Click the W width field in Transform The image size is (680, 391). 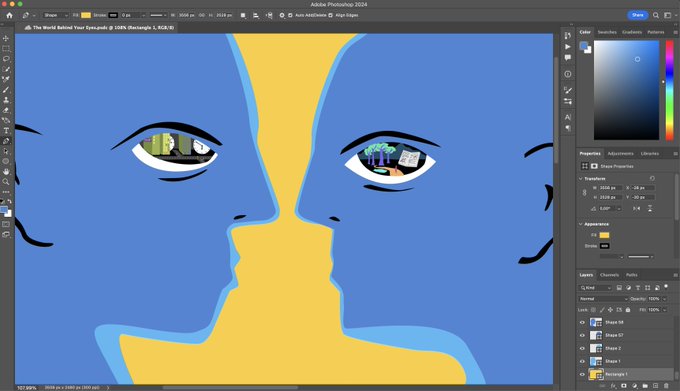pyautogui.click(x=610, y=188)
